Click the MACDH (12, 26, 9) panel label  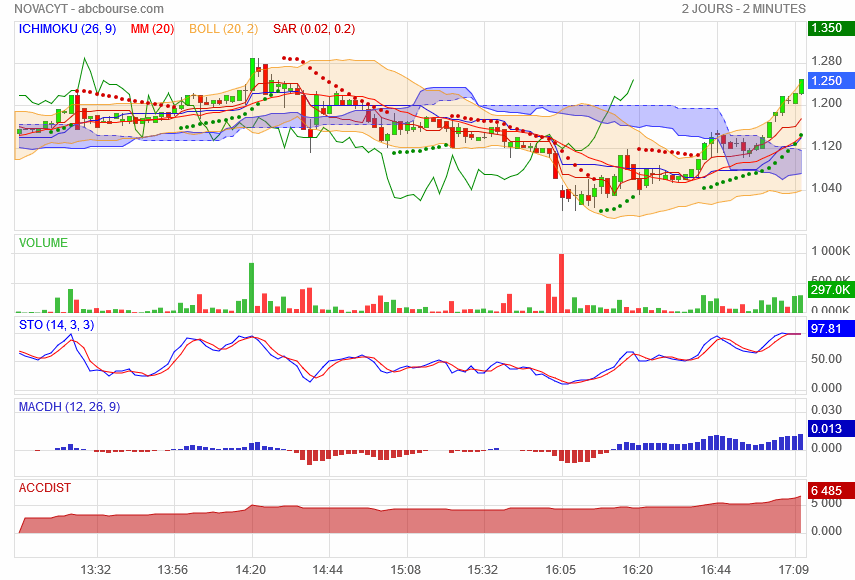pyautogui.click(x=69, y=407)
